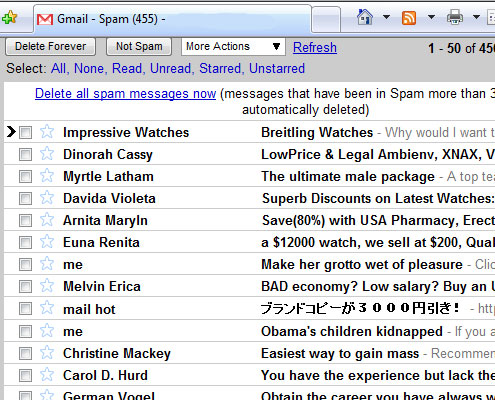Screen dimensions: 495x400
Task: Open 'Obama's children kidnapped' message
Action: pyautogui.click(x=352, y=331)
